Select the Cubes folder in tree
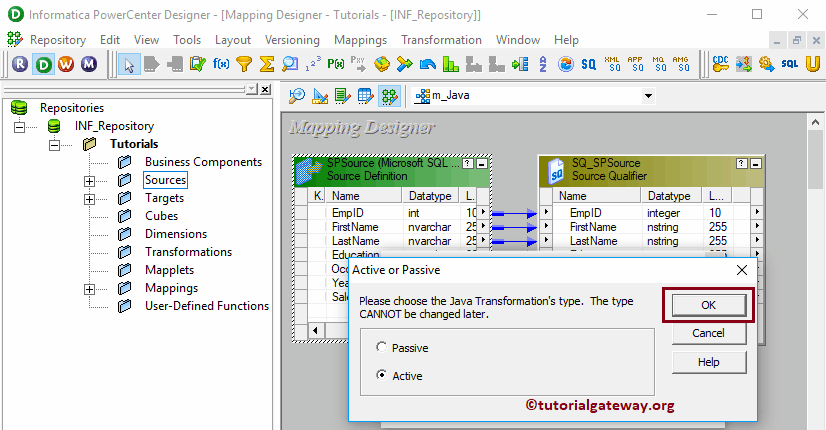826x430 pixels. pyautogui.click(x=162, y=216)
